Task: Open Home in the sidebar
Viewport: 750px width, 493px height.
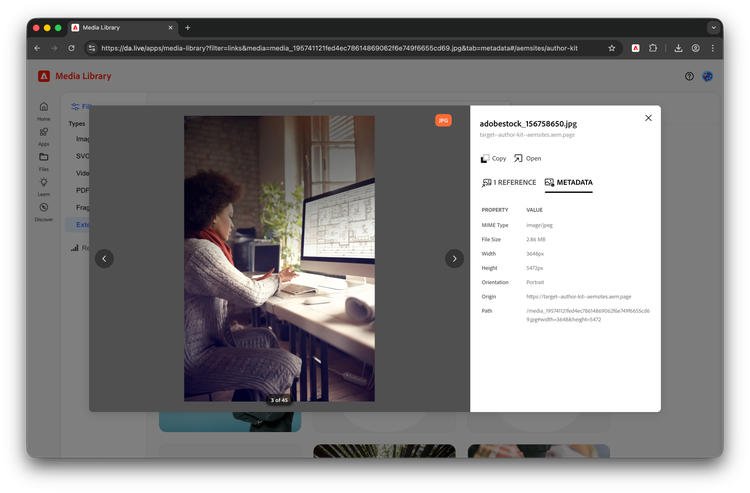Action: click(x=43, y=110)
